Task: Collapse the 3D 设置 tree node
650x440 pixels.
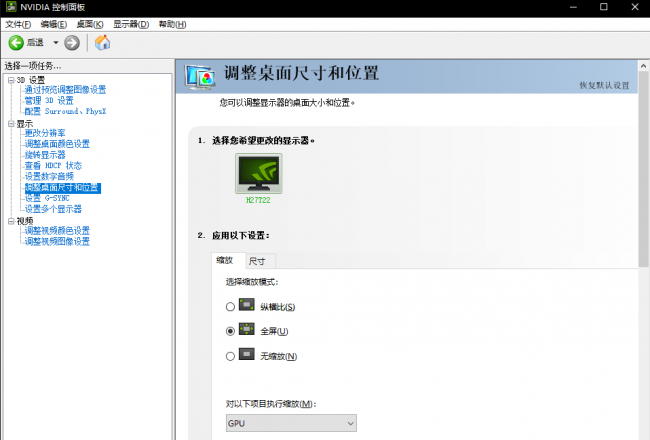Action: (11, 80)
